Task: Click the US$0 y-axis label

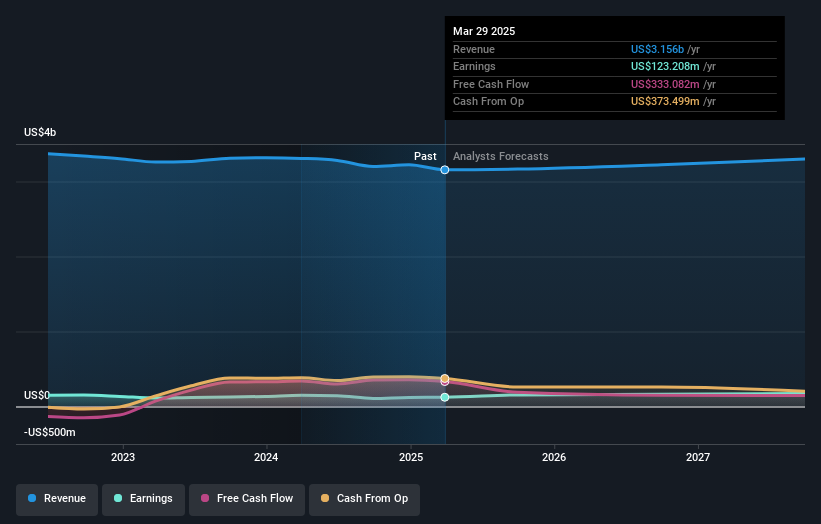Action: 37,395
